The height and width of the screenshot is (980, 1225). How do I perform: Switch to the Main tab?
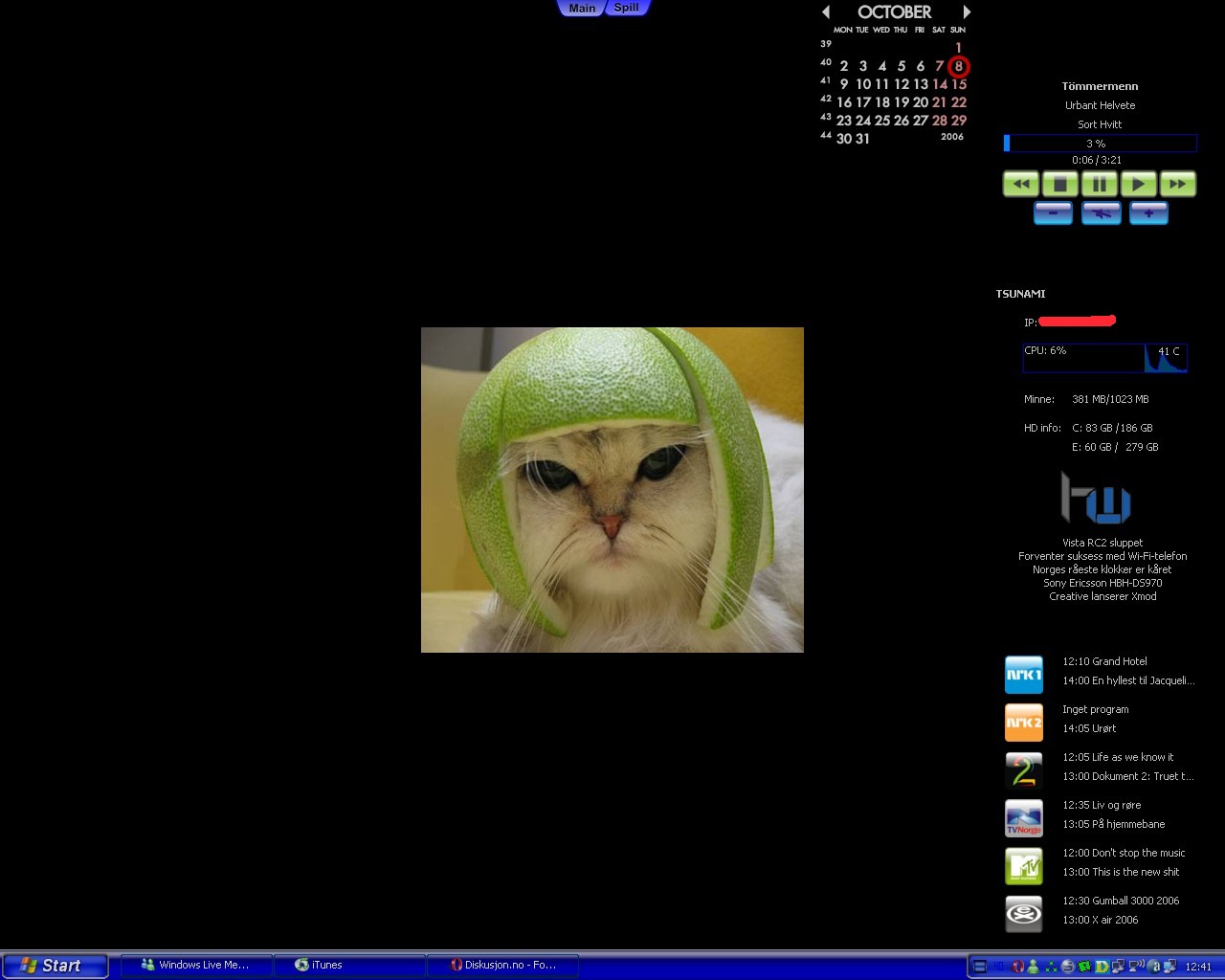point(581,9)
